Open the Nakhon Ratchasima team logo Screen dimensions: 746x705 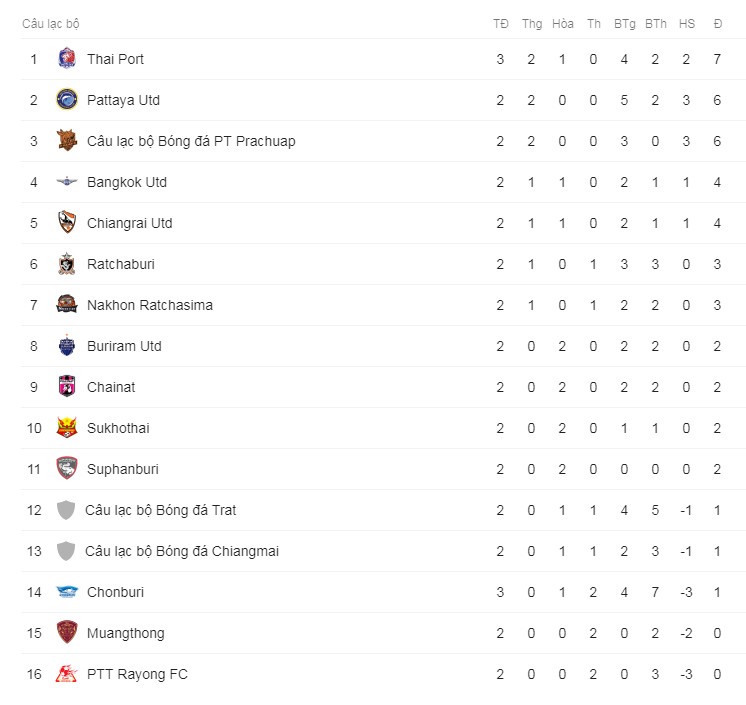tap(67, 304)
